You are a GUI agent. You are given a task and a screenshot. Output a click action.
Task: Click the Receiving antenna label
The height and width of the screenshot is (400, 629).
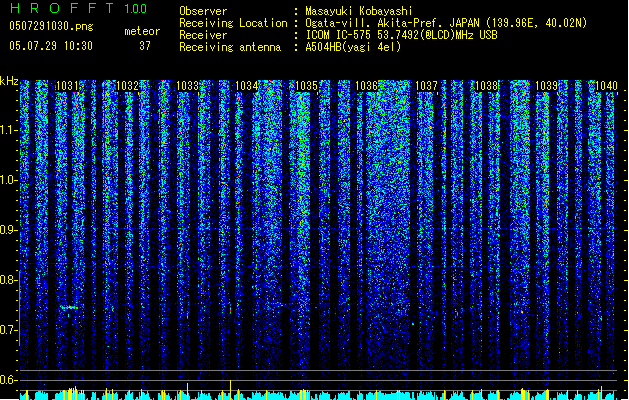[230, 47]
